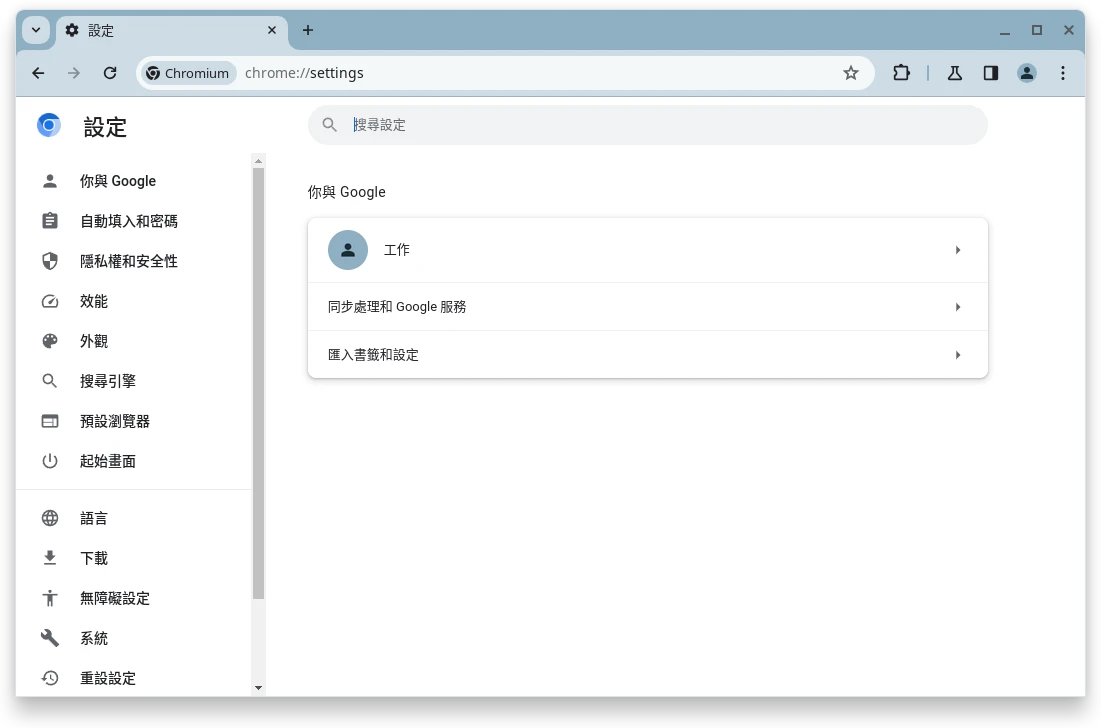Click the sidebar scroll down arrow

coord(258,688)
